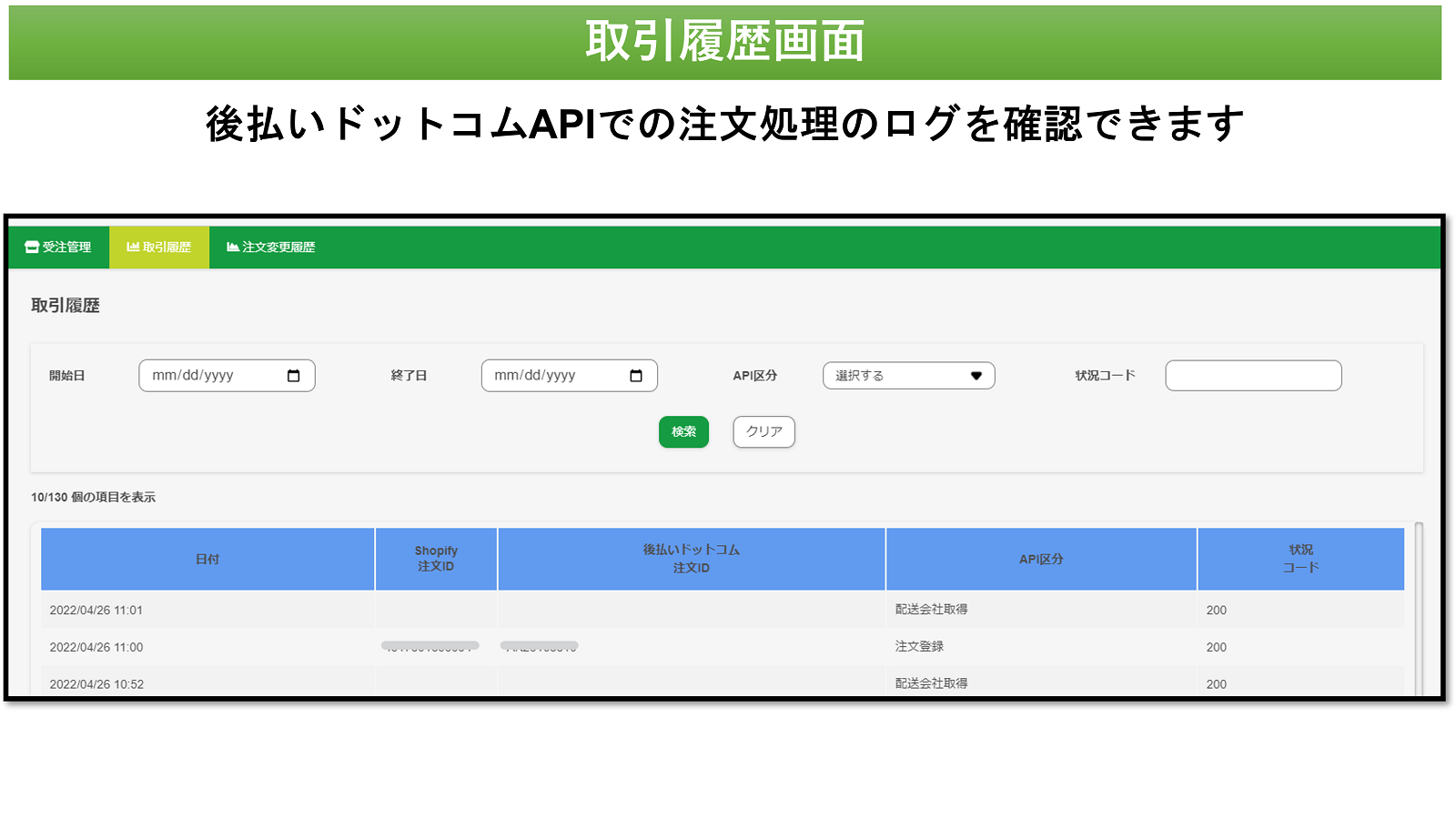Click 注文登録 in the 11:00 row
1456x819 pixels.
tap(919, 647)
